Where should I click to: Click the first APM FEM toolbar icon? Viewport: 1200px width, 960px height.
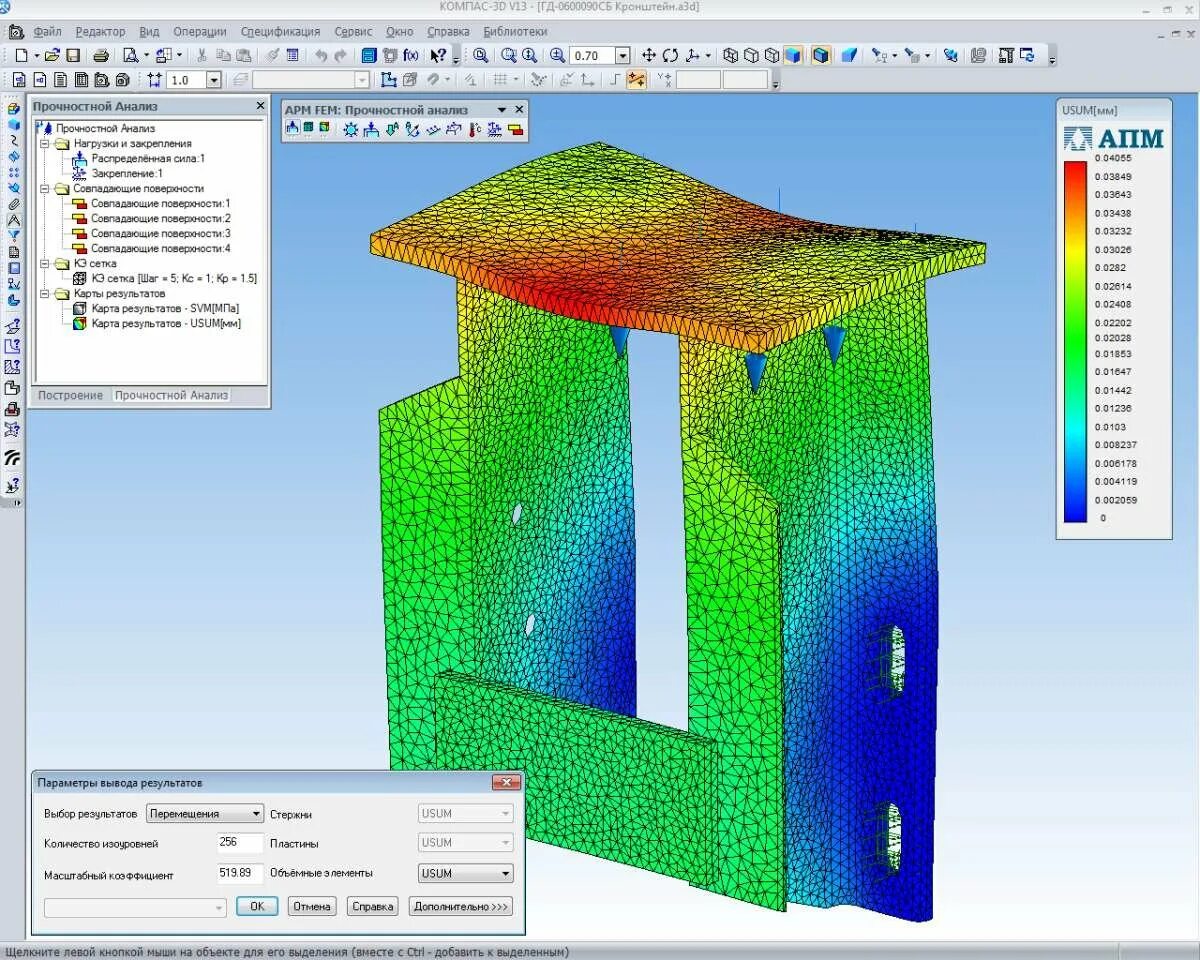[292, 127]
